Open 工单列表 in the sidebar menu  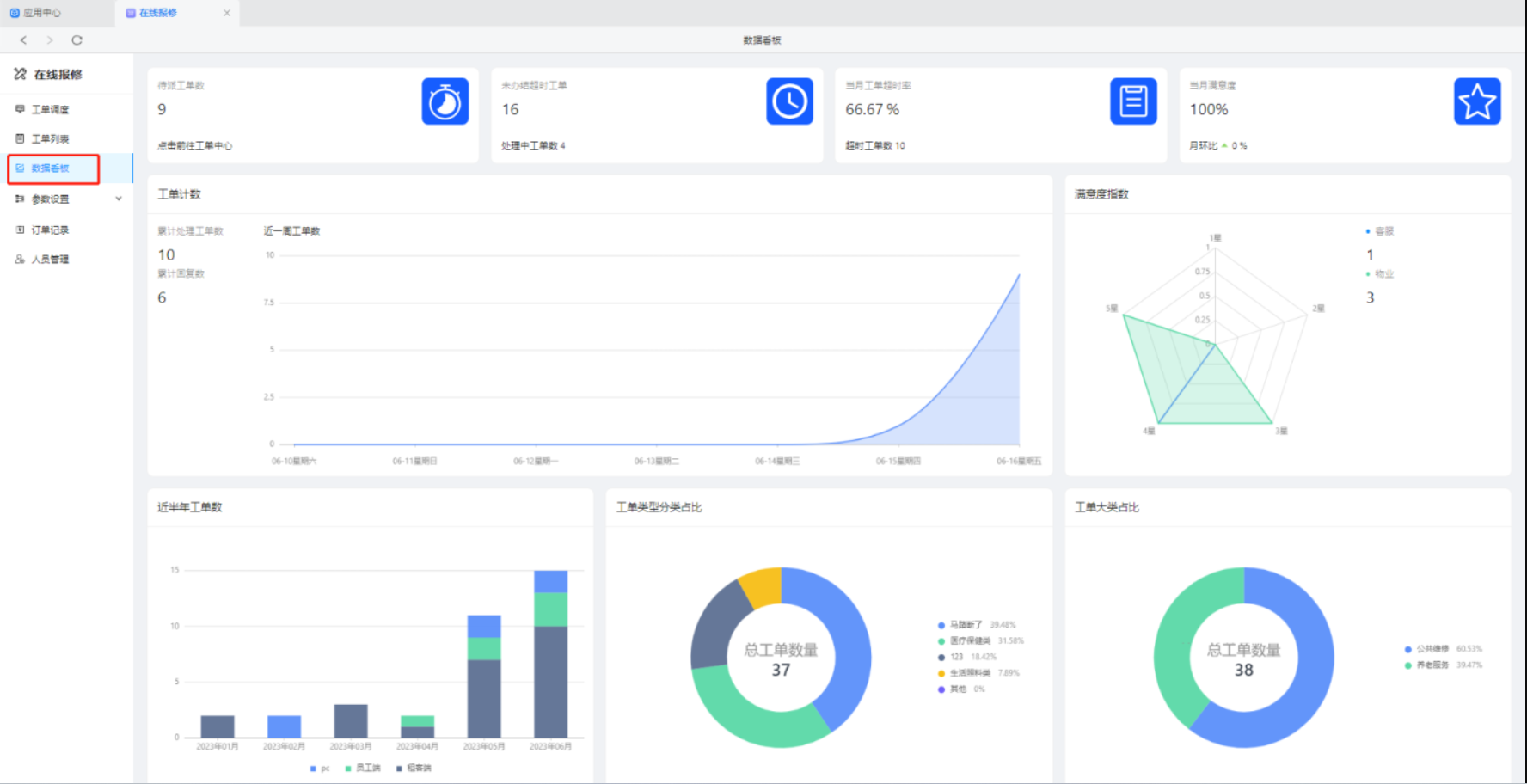pos(50,139)
